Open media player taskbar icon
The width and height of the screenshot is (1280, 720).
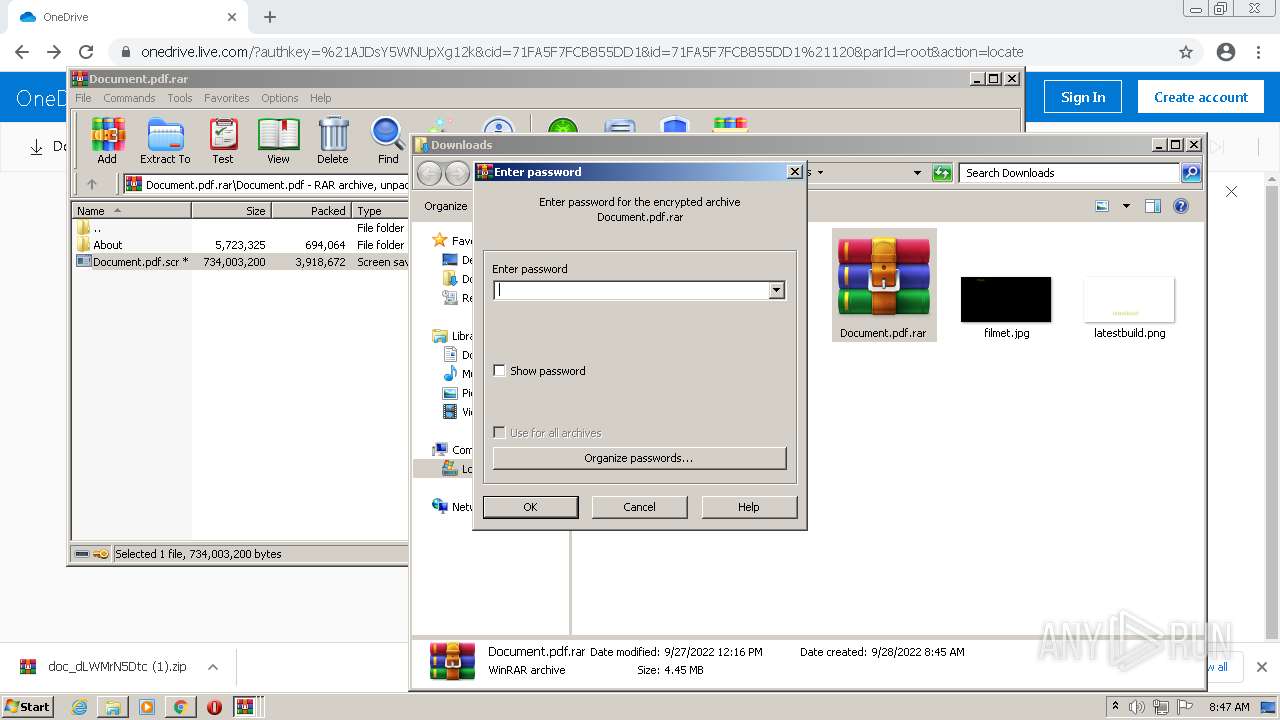click(x=147, y=707)
